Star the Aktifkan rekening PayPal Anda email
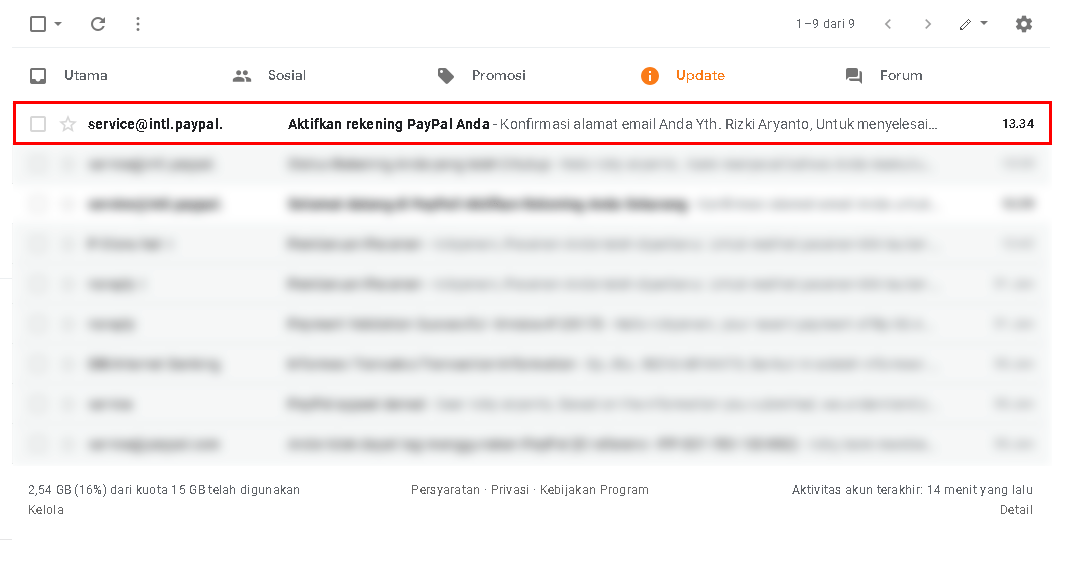The height and width of the screenshot is (572, 1066). point(68,124)
